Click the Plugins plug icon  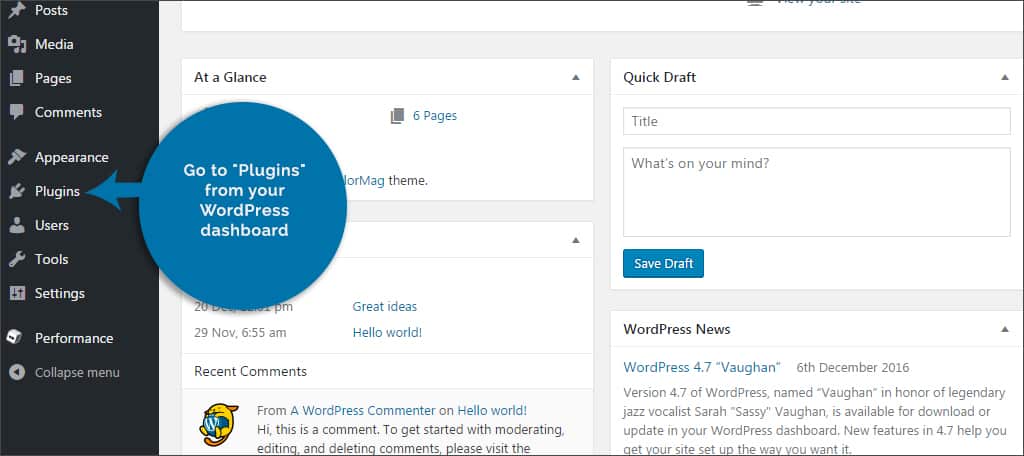pos(17,191)
